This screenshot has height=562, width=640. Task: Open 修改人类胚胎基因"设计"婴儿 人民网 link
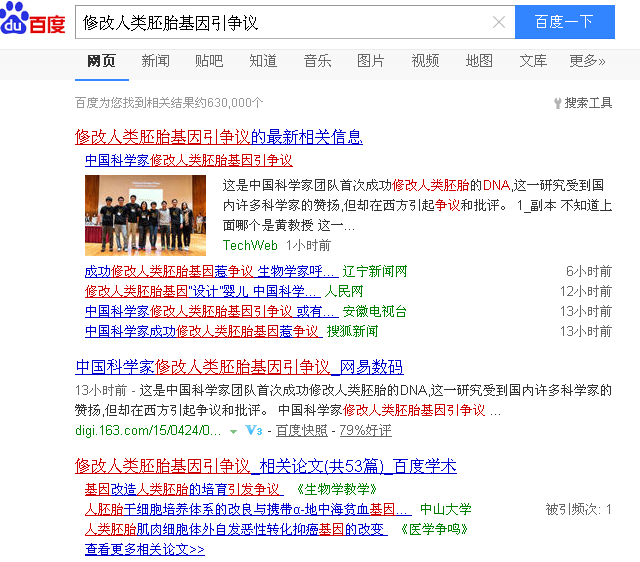pos(202,291)
